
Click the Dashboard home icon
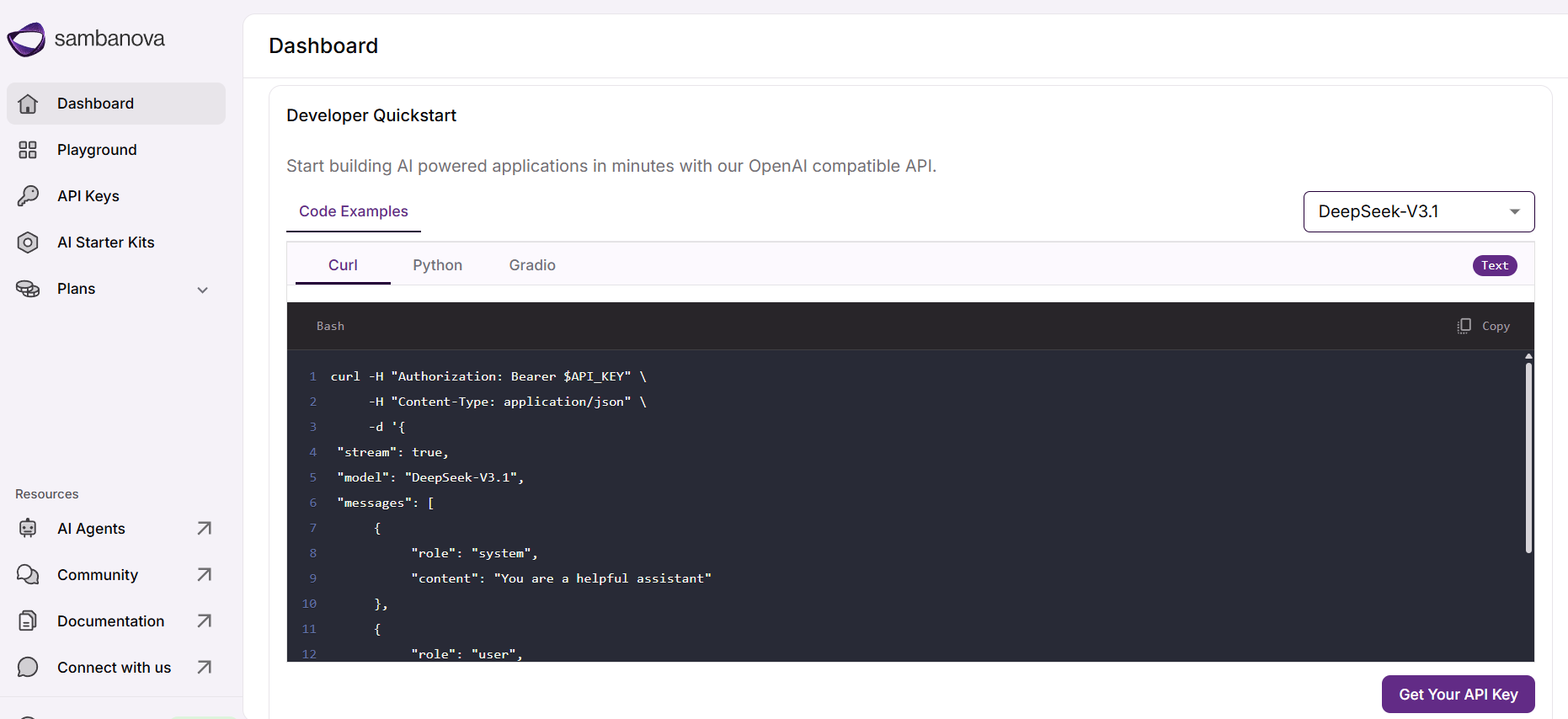coord(28,104)
